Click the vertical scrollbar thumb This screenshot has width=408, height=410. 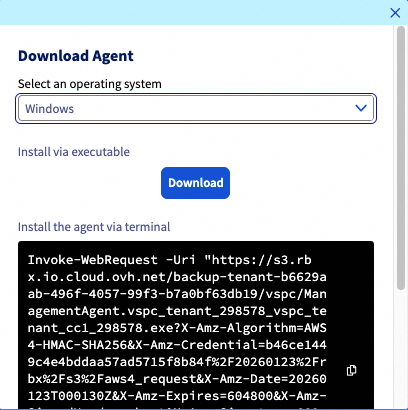401,158
